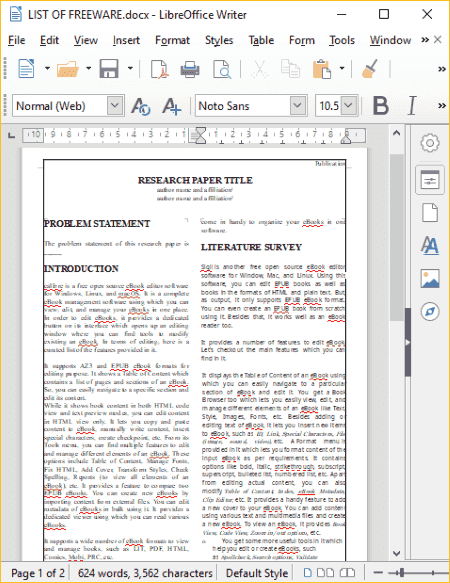The height and width of the screenshot is (583, 450).
Task: Show more standard toolbar buttons
Action: pyautogui.click(x=442, y=69)
